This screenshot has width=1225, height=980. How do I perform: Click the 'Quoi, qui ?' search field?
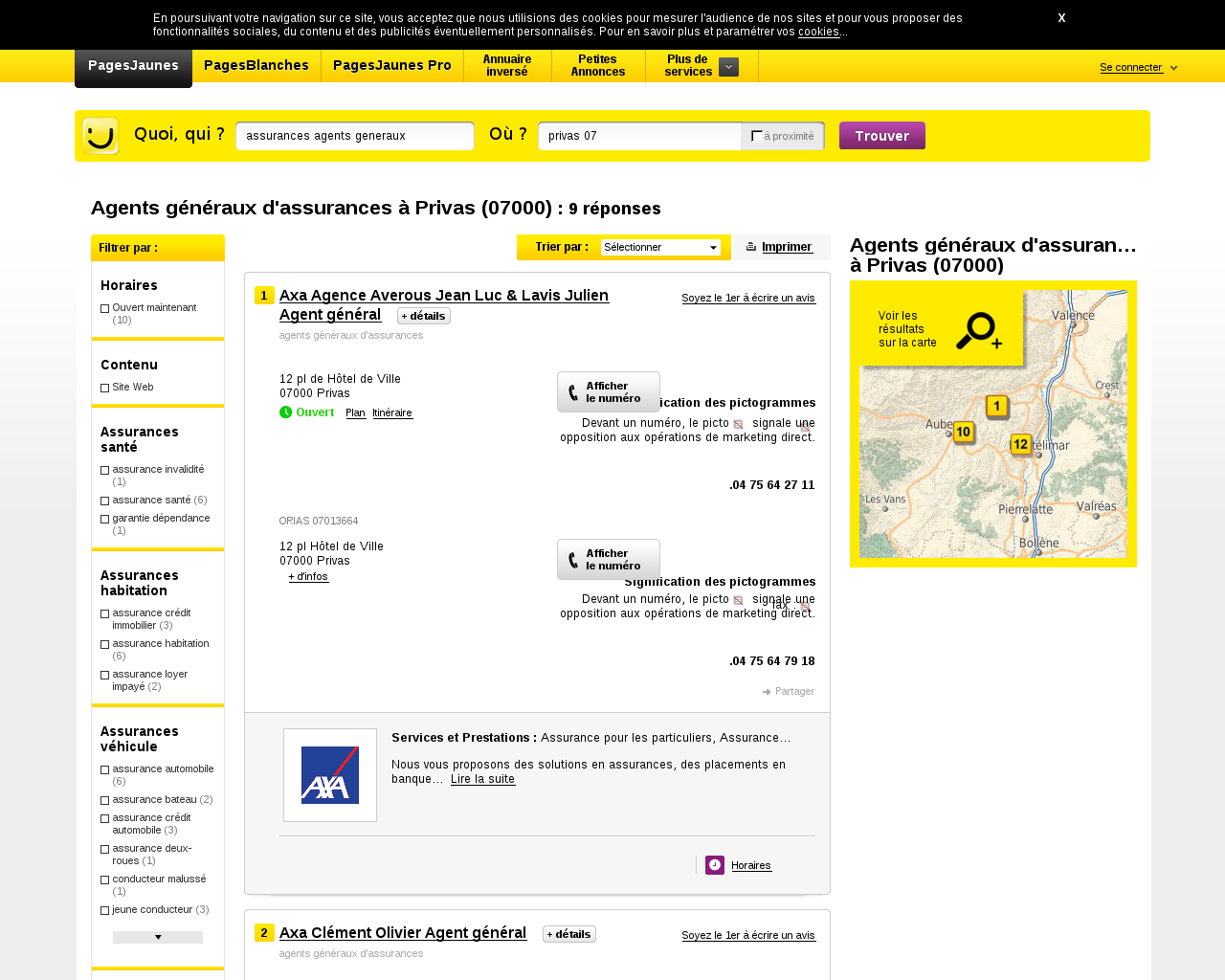click(x=355, y=136)
